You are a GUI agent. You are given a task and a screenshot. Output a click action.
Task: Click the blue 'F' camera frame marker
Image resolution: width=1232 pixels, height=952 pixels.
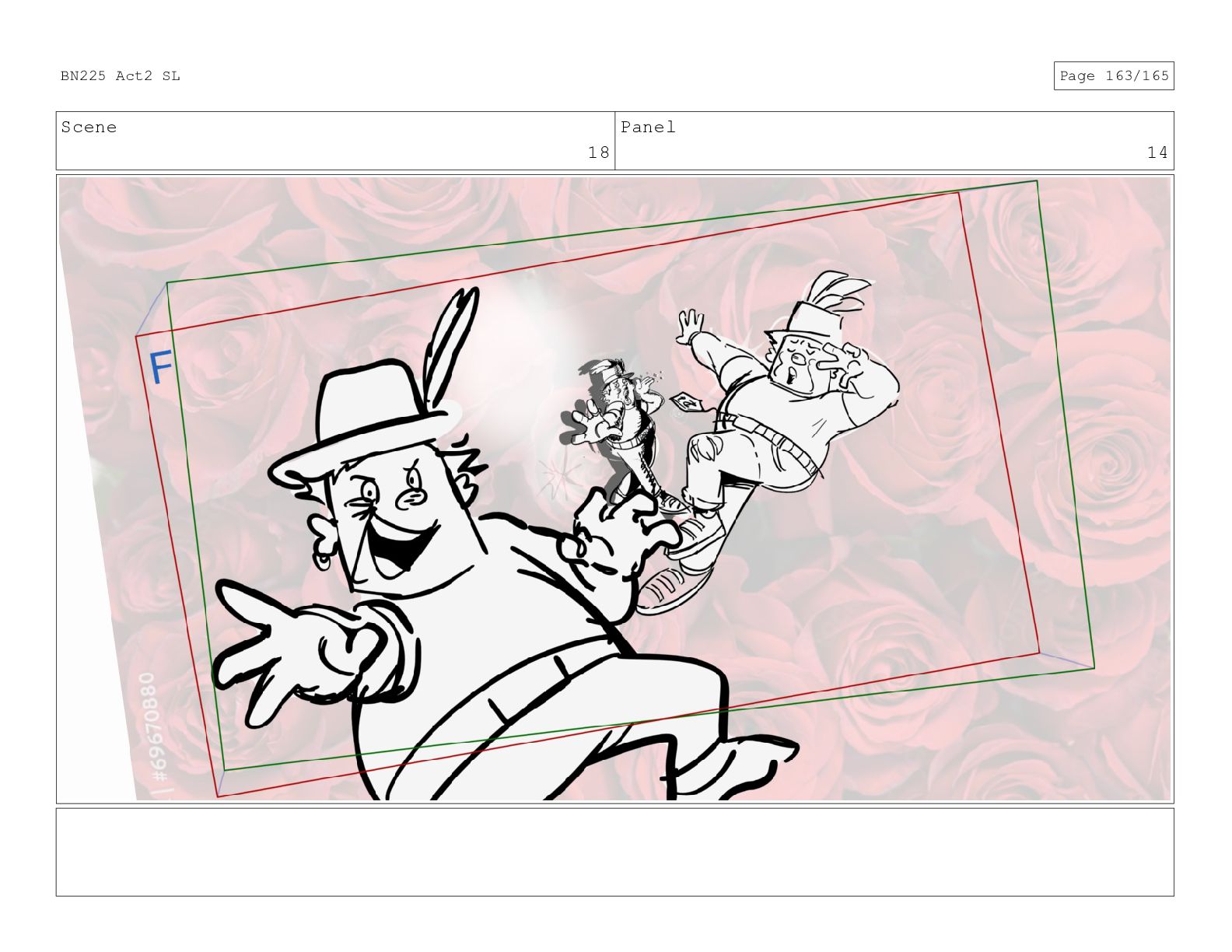(160, 368)
